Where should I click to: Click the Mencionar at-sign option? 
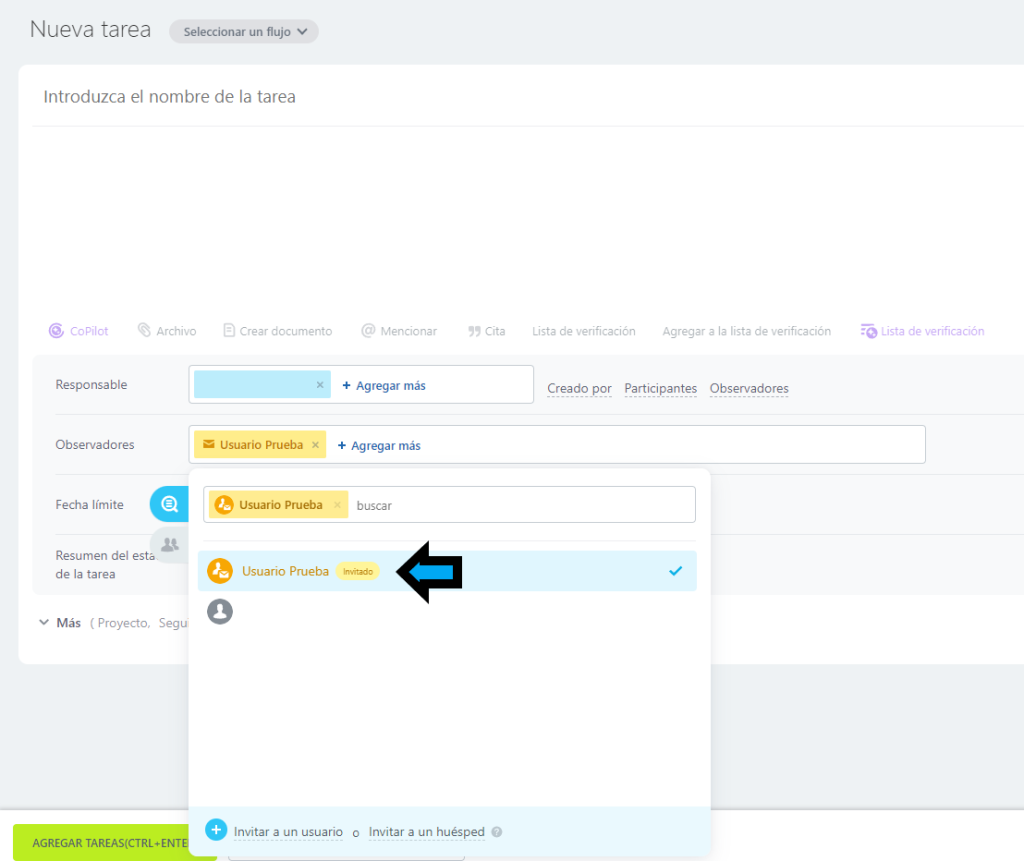(x=399, y=331)
